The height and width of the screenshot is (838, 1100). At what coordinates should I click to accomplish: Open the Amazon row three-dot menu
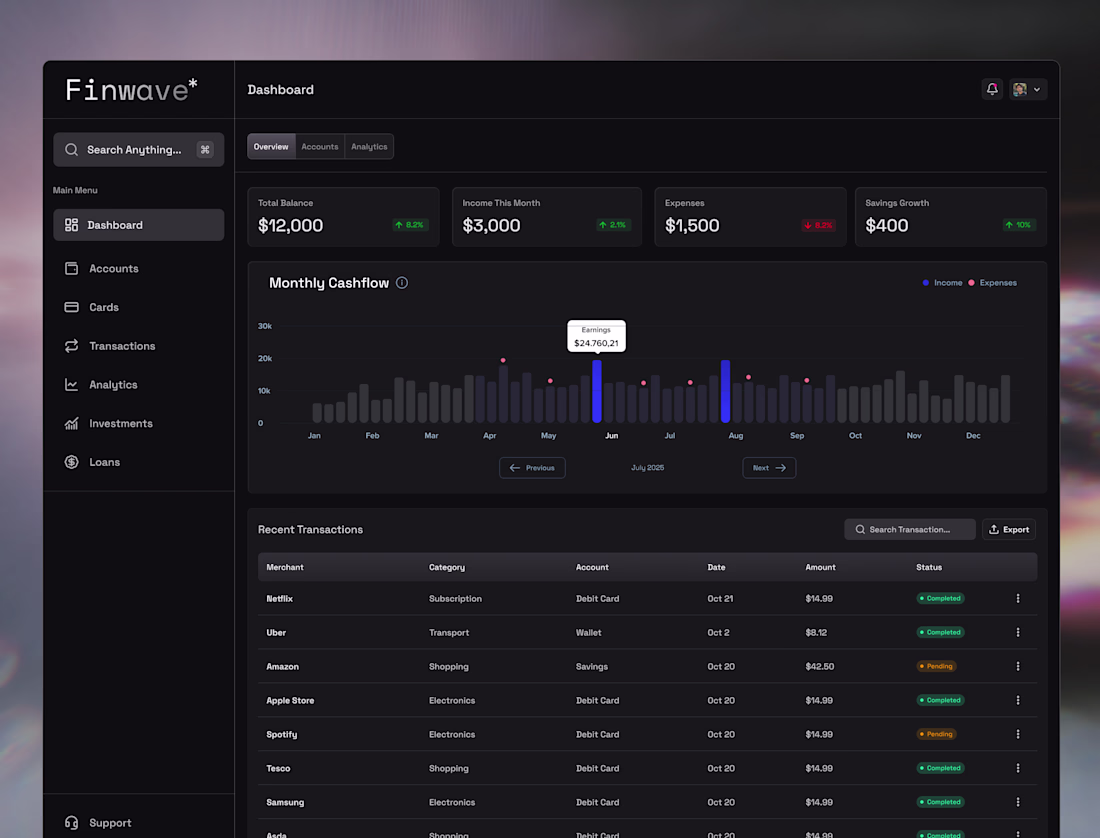[1018, 666]
